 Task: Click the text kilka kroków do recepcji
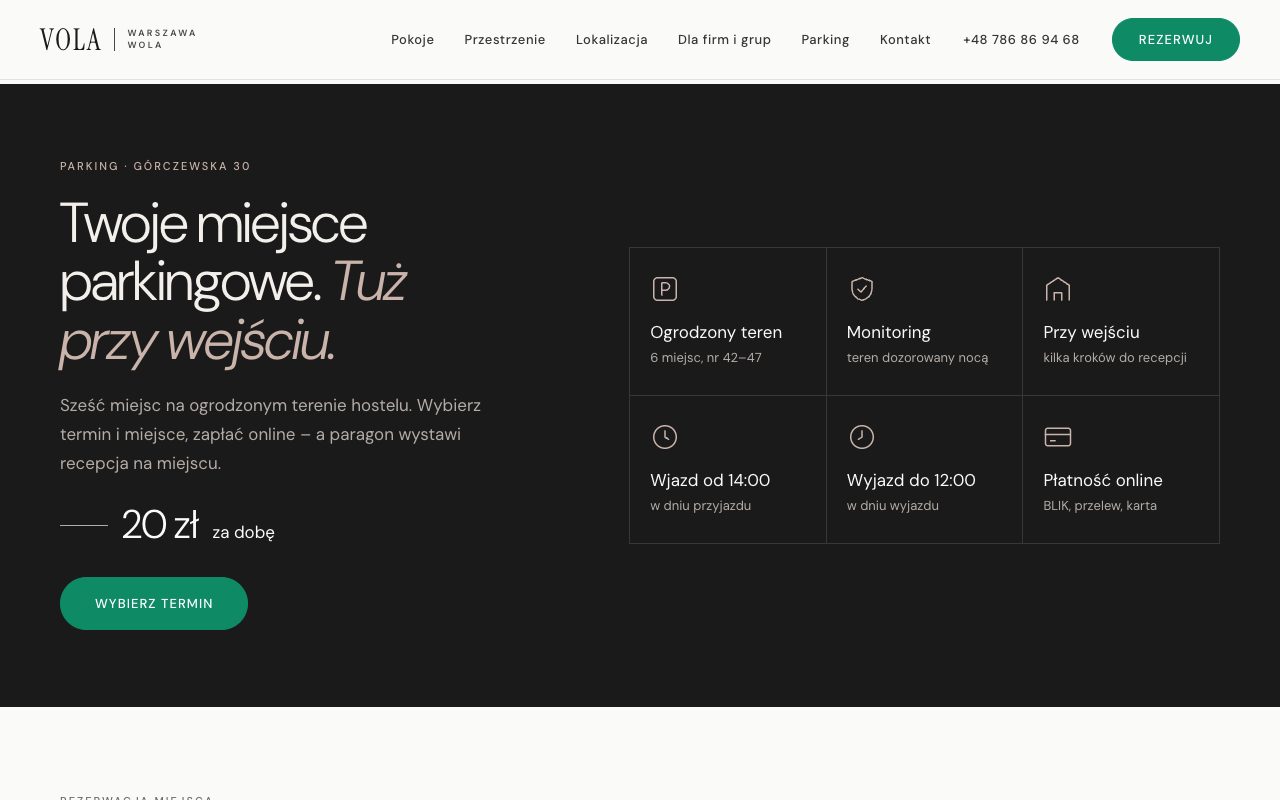click(1115, 358)
